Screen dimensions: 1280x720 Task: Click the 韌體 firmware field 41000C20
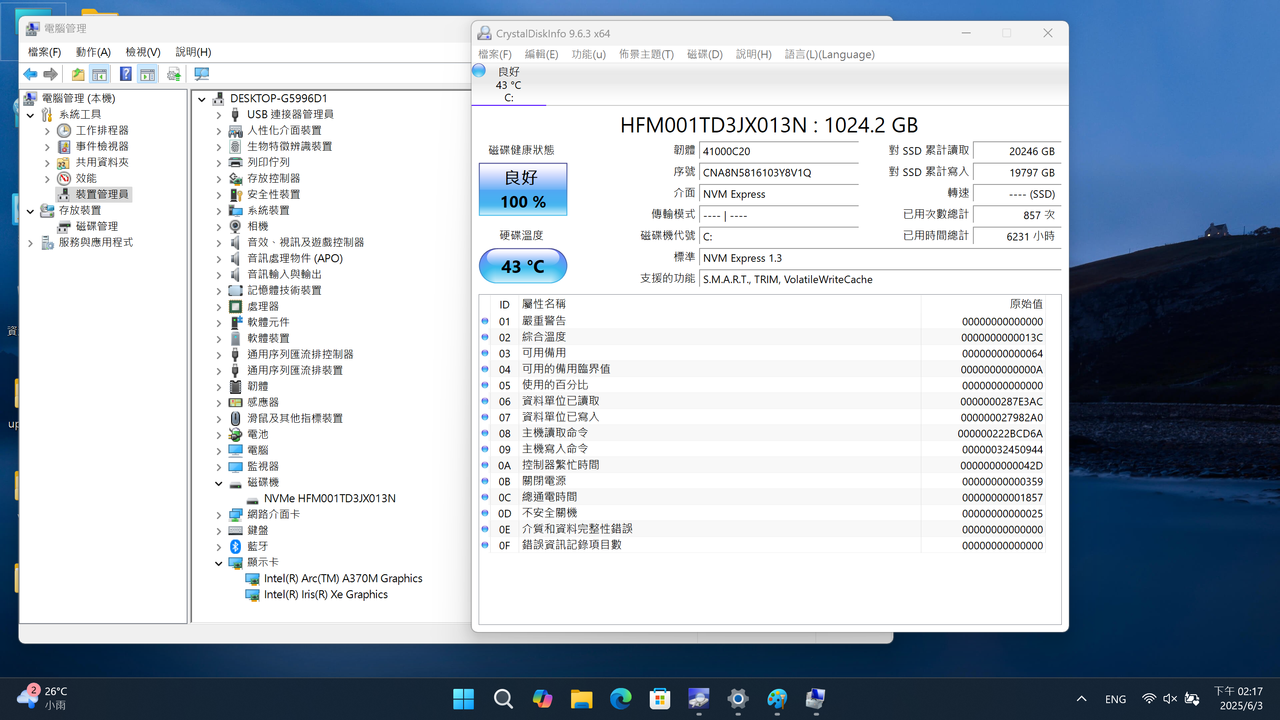[x=778, y=152]
